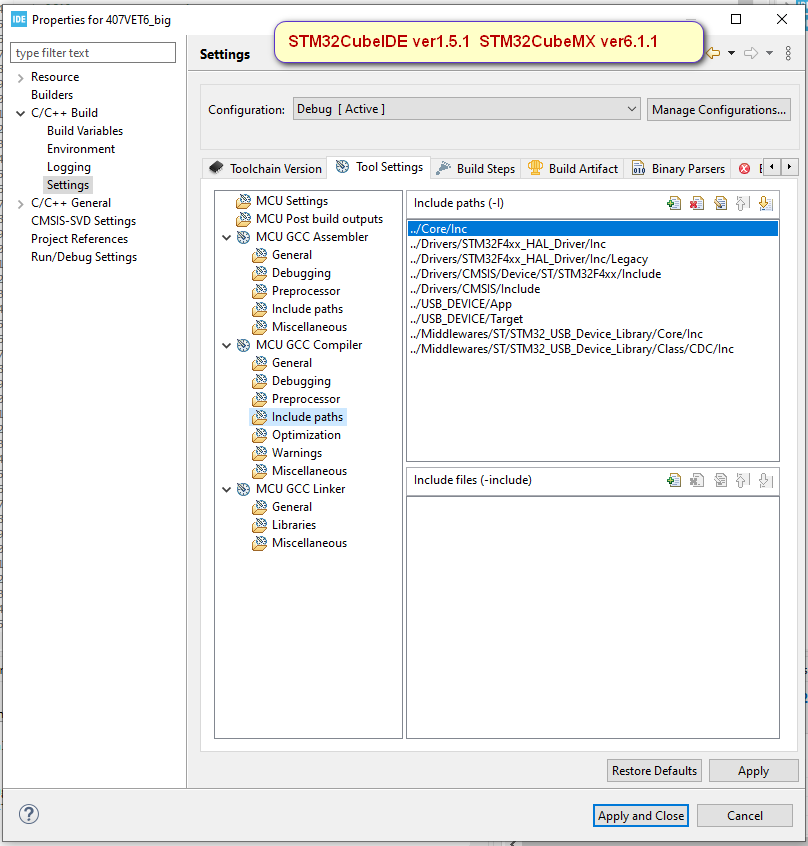Collapse the C/C++ Build node

[20, 113]
